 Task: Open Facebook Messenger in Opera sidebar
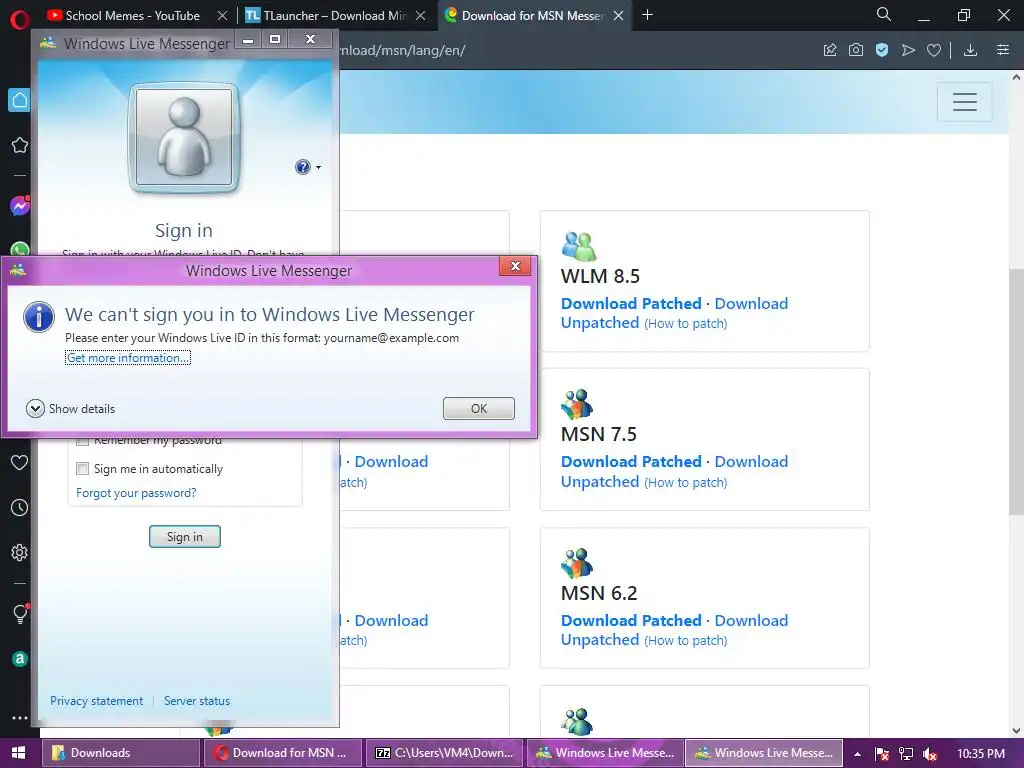[20, 206]
